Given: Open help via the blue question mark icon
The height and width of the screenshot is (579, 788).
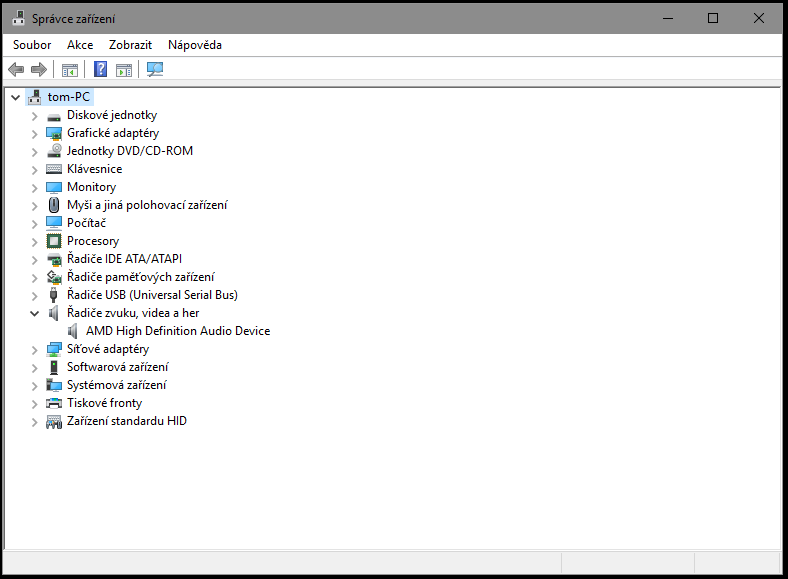Looking at the screenshot, I should pyautogui.click(x=101, y=69).
